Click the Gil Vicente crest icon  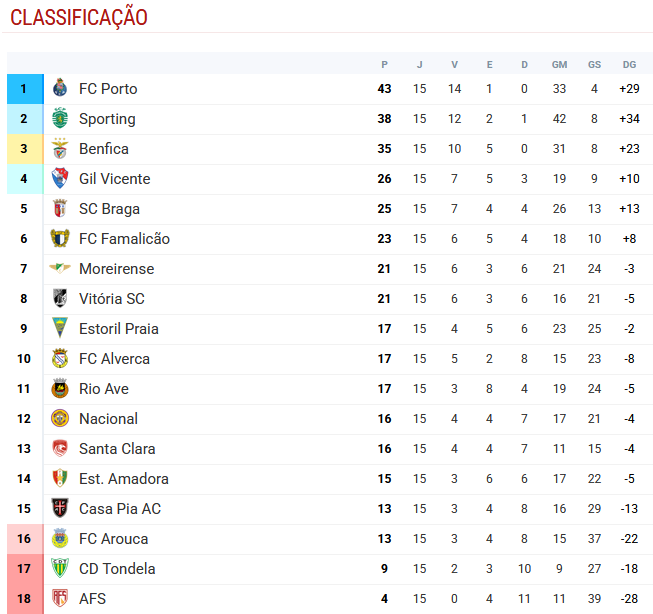pyautogui.click(x=60, y=179)
